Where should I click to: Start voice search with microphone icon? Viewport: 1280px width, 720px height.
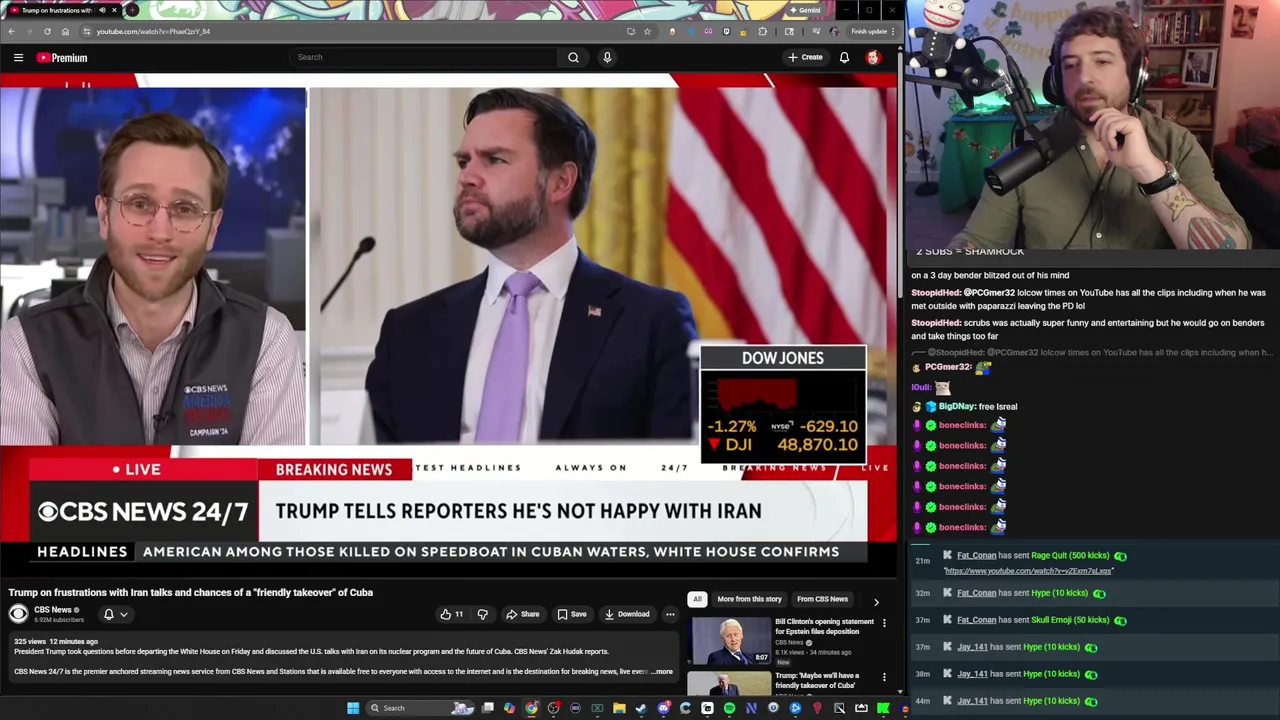pyautogui.click(x=607, y=57)
